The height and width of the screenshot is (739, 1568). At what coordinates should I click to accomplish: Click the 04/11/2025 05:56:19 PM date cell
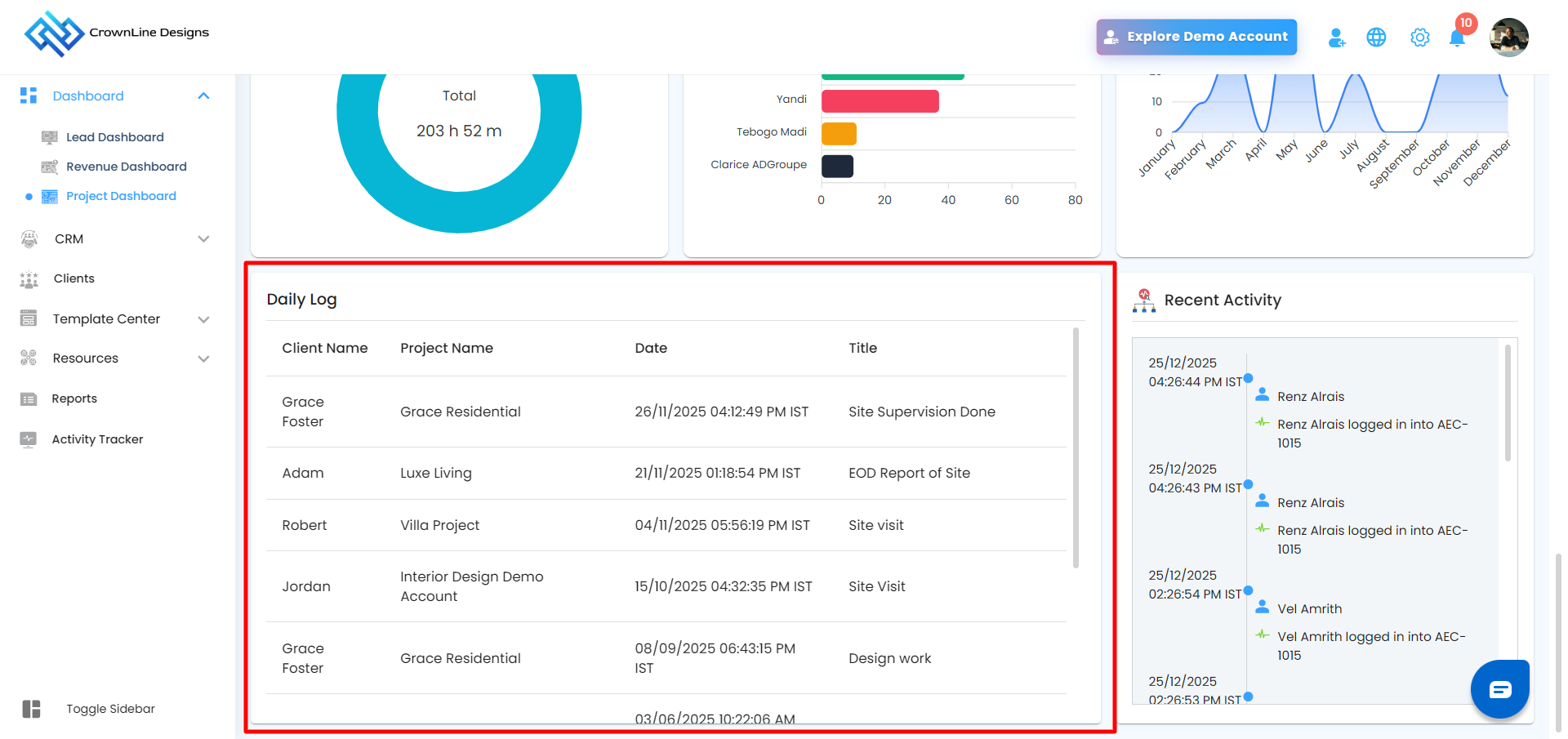pos(723,525)
